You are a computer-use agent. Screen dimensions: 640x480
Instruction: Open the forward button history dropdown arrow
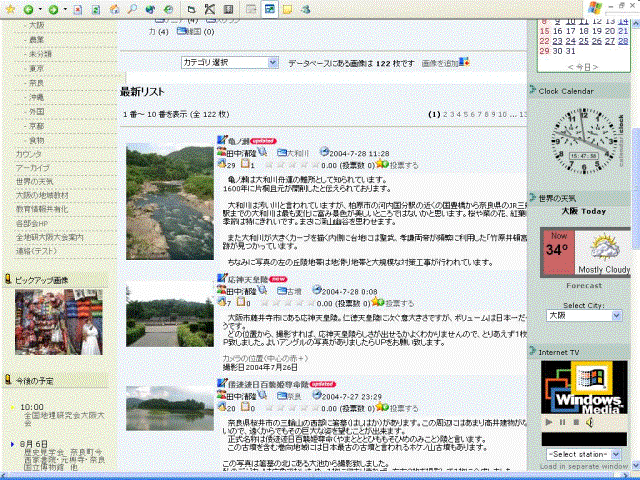(x=65, y=9)
